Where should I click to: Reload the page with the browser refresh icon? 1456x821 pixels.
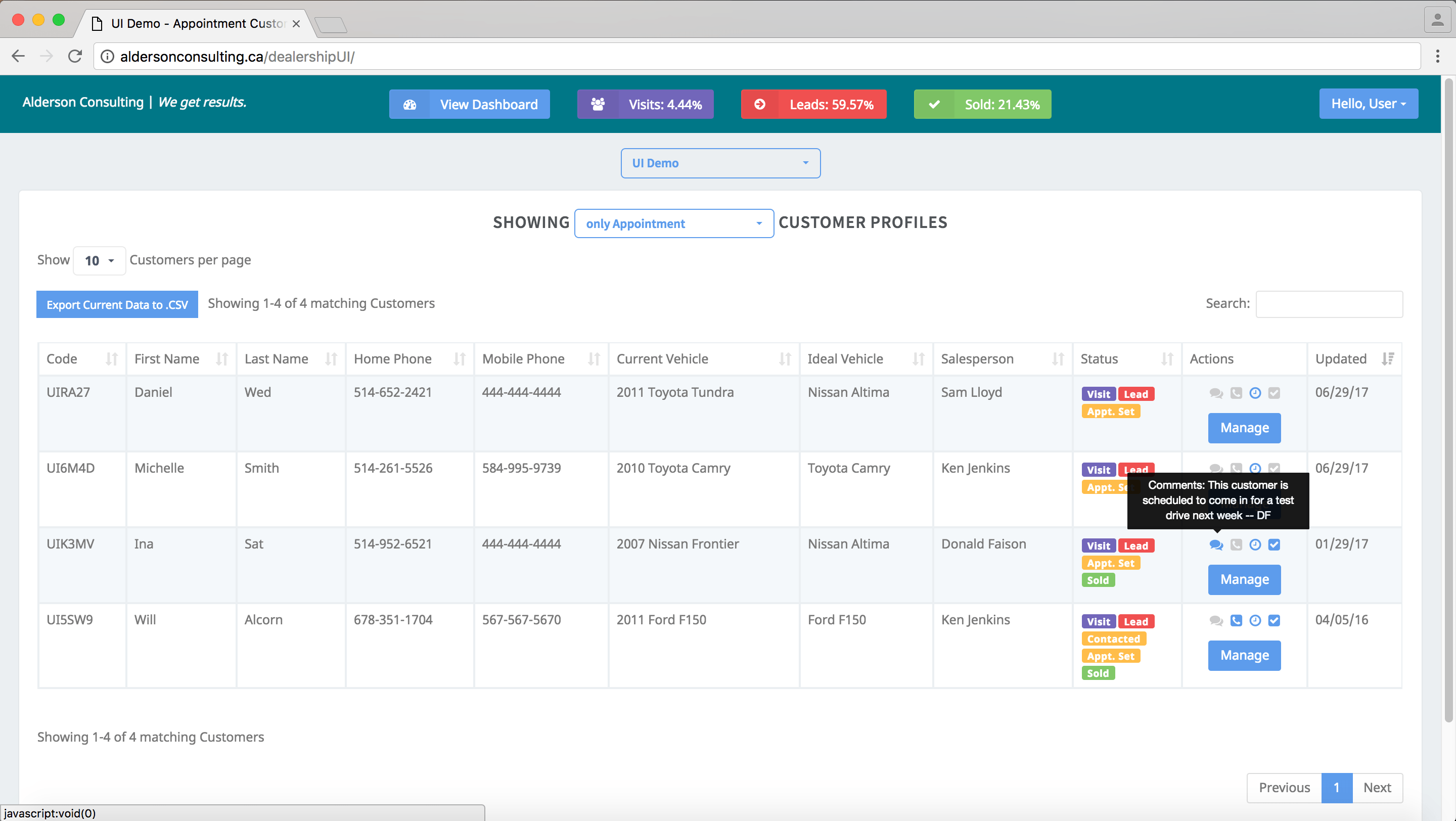click(x=75, y=57)
